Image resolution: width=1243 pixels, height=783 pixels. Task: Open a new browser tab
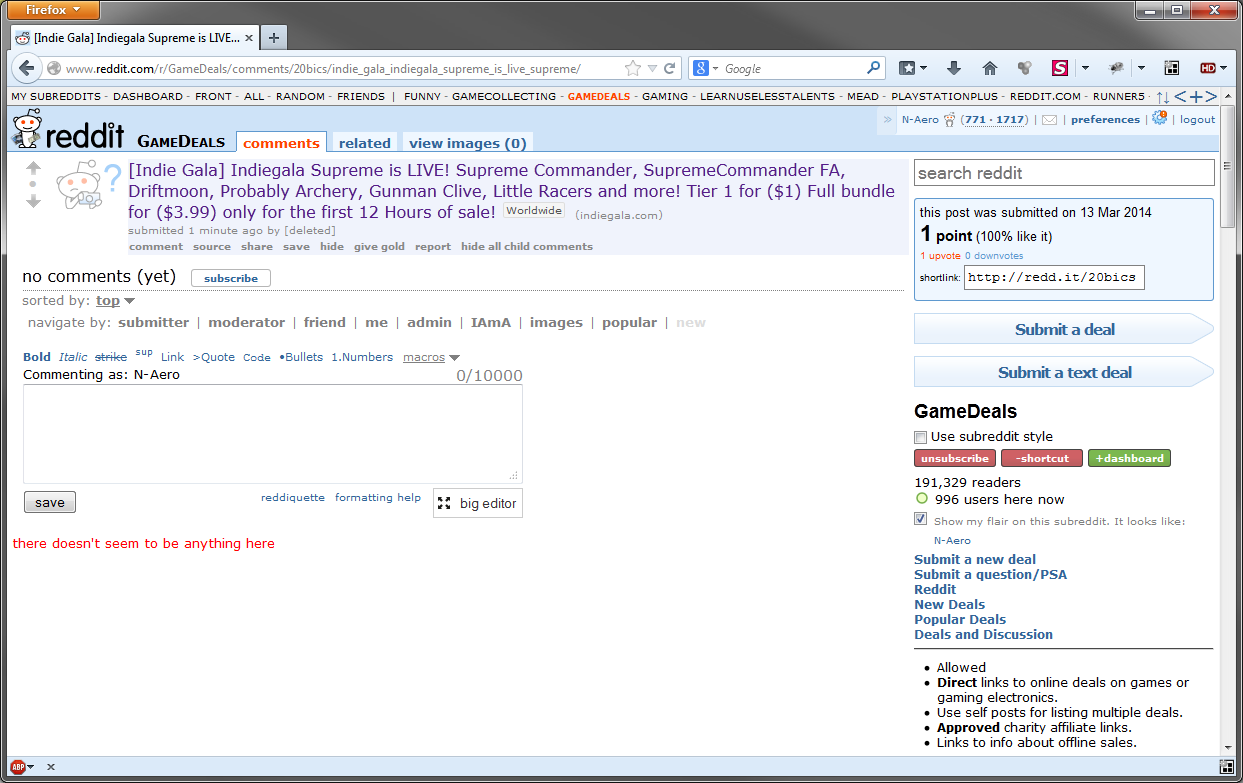pyautogui.click(x=273, y=38)
